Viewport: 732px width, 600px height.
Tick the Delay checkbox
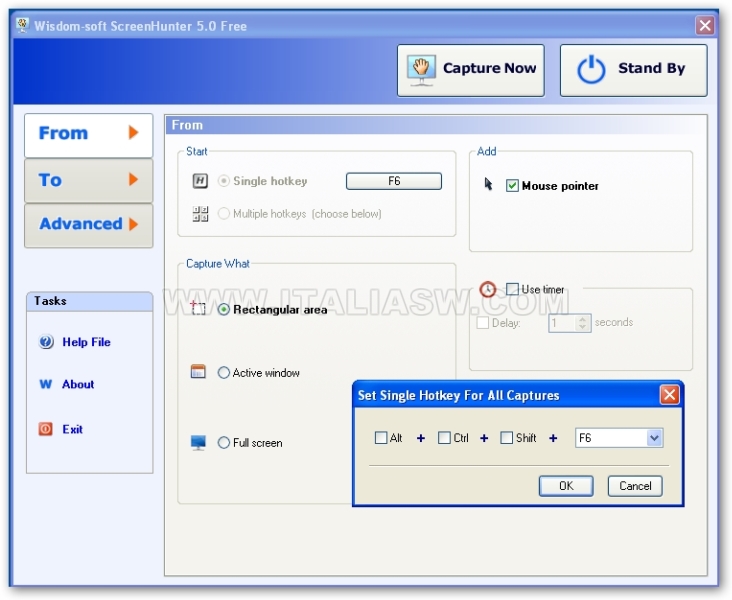[x=483, y=323]
